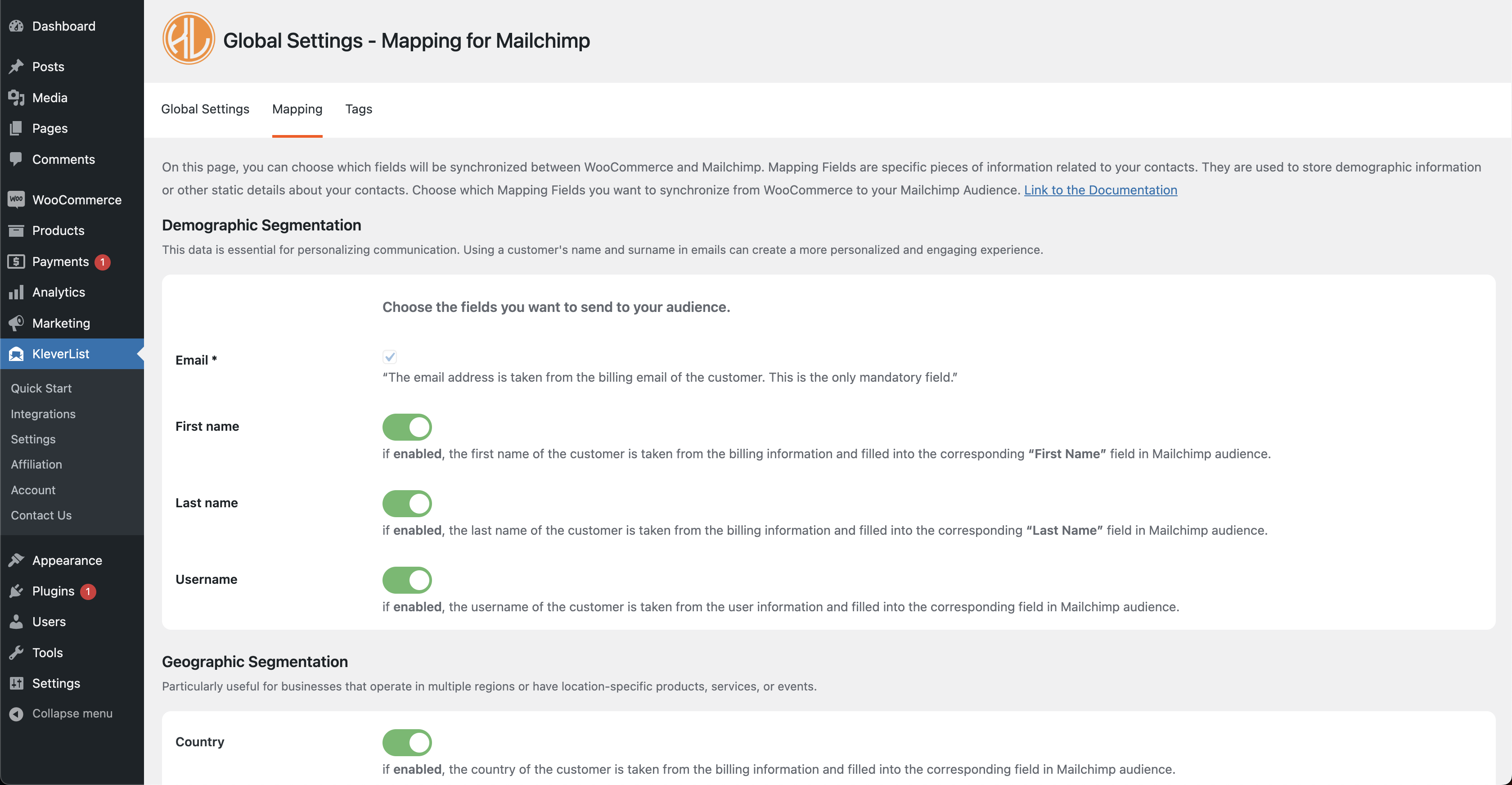
Task: Click the Country field label
Action: pos(199,742)
